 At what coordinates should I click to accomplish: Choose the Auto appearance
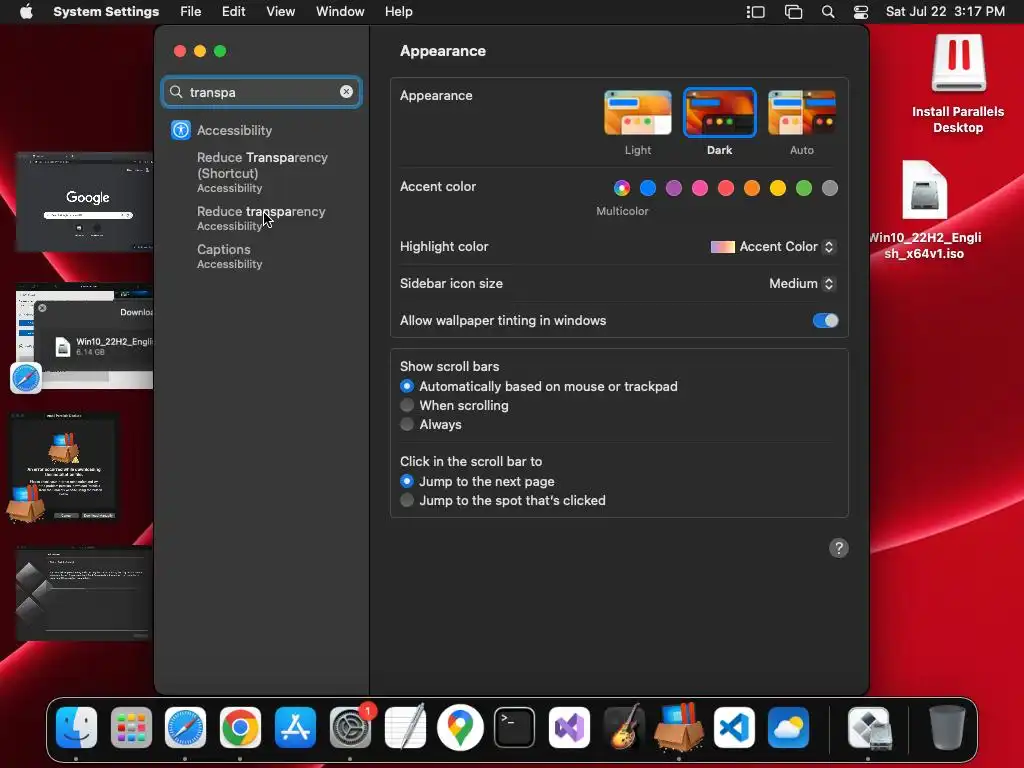point(801,113)
